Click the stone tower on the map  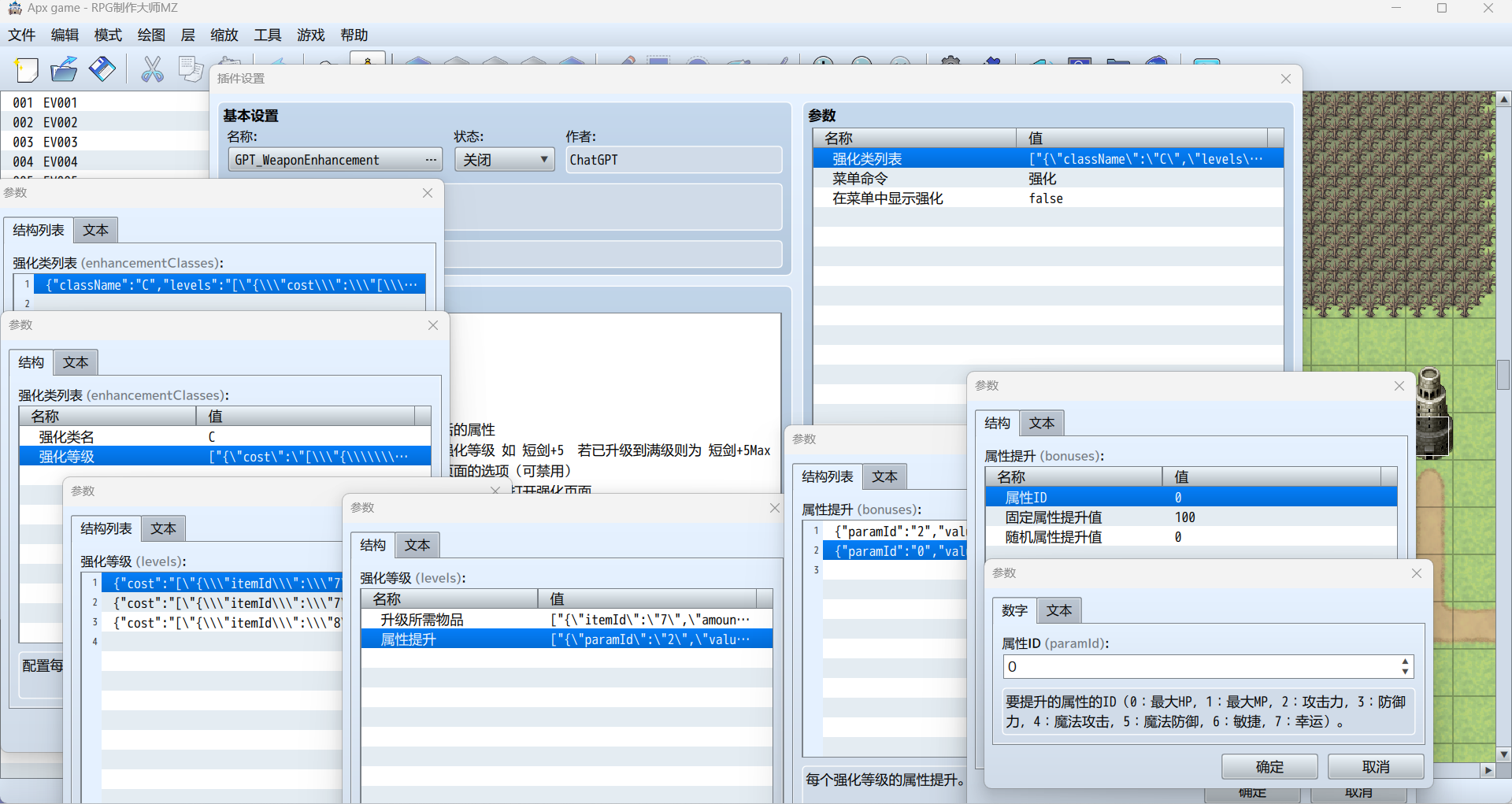1432,413
